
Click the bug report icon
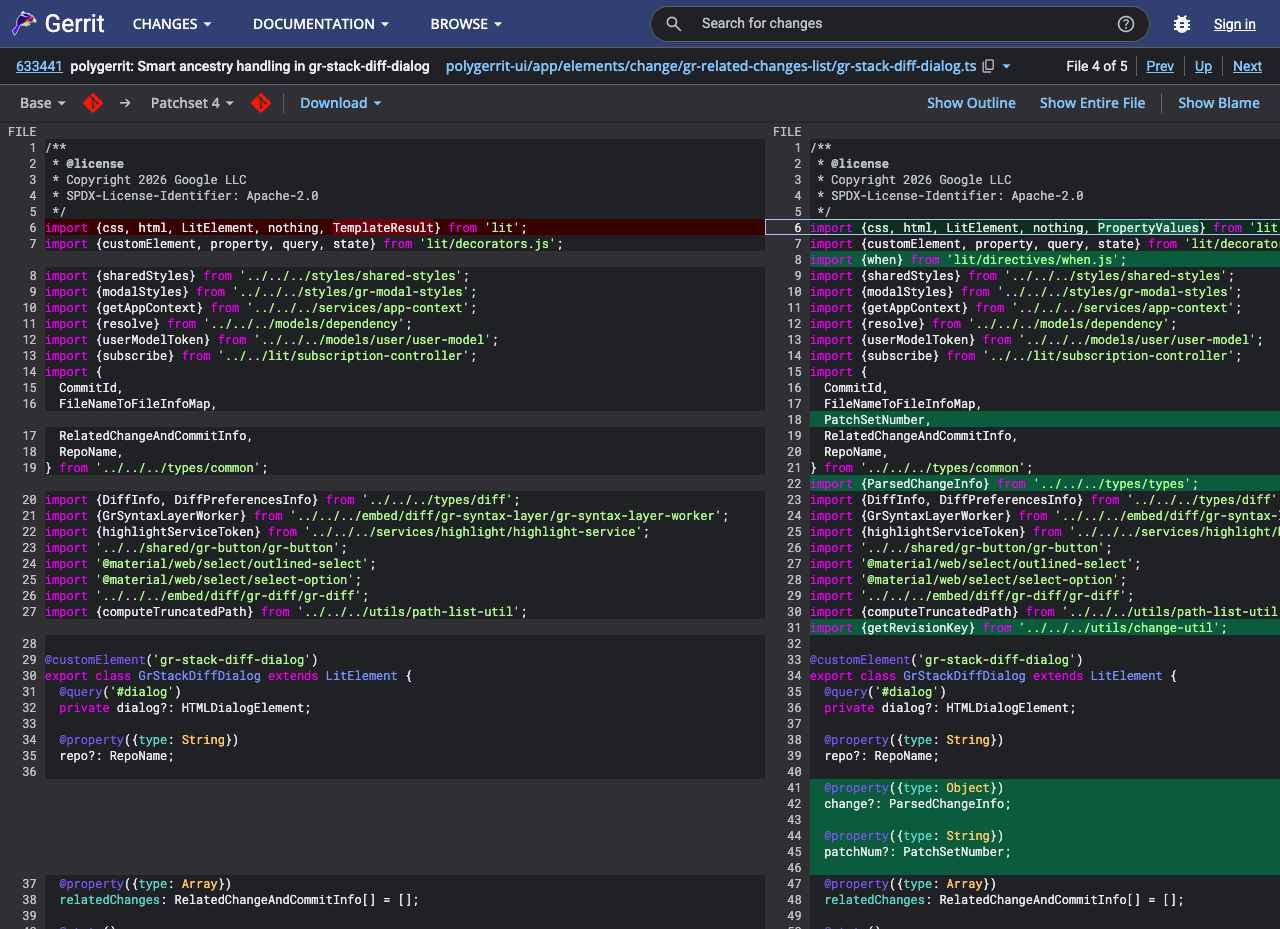point(1182,24)
